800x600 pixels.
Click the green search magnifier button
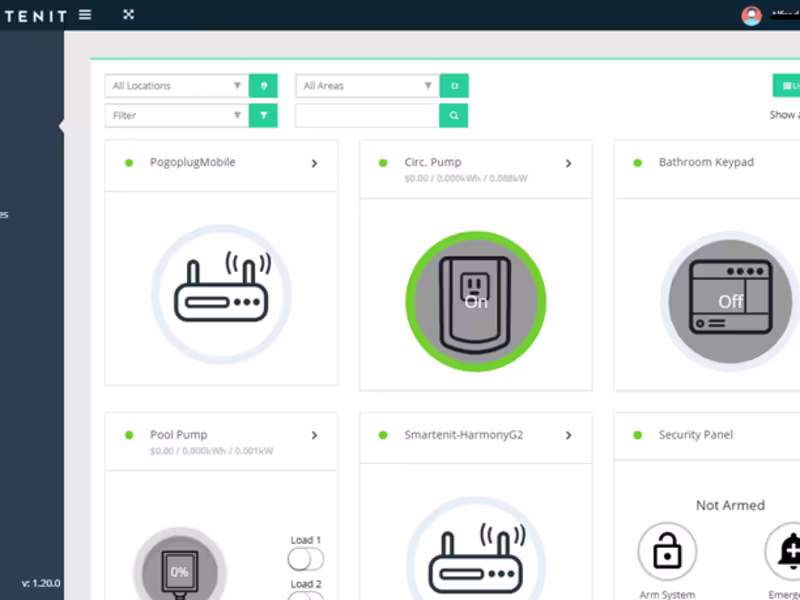(454, 115)
